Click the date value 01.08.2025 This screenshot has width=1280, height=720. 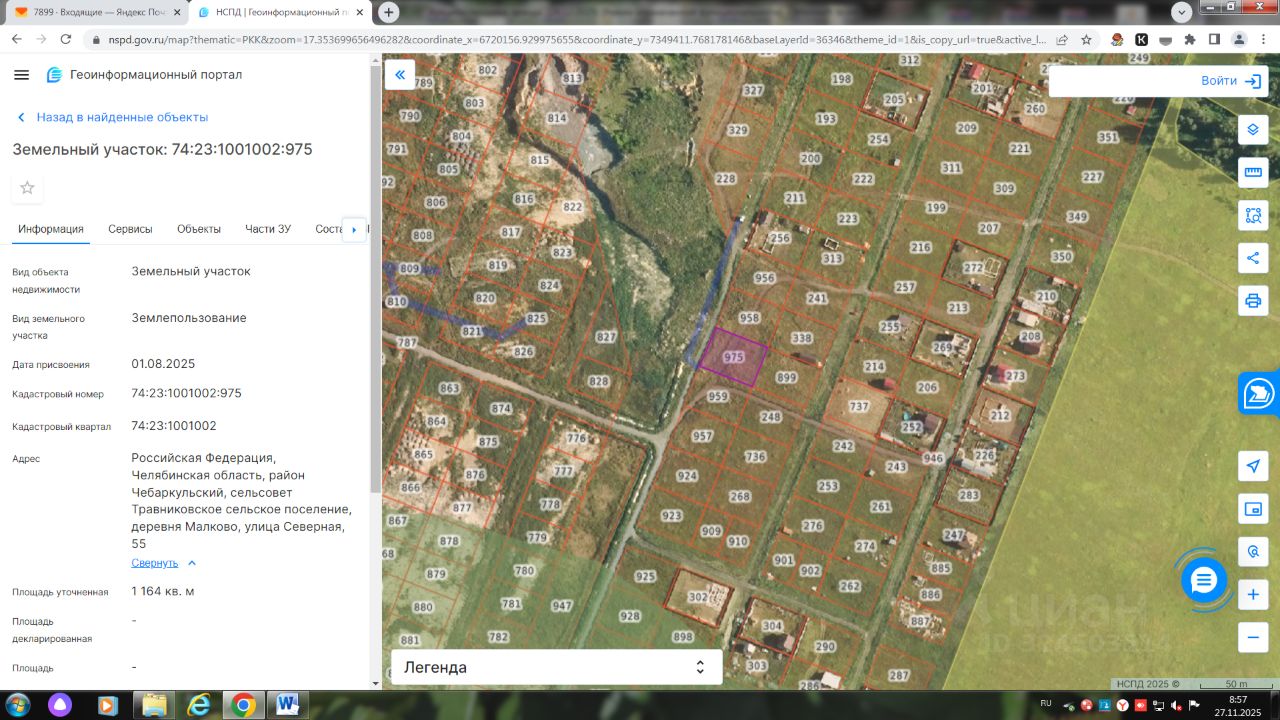click(163, 364)
